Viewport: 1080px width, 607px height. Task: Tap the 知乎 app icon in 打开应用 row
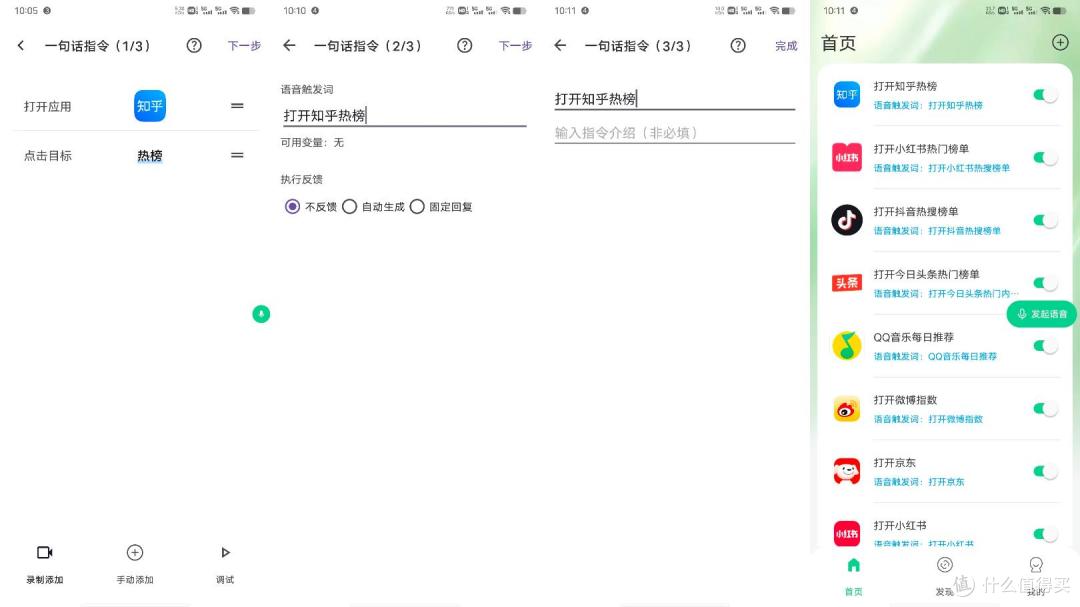[x=149, y=106]
